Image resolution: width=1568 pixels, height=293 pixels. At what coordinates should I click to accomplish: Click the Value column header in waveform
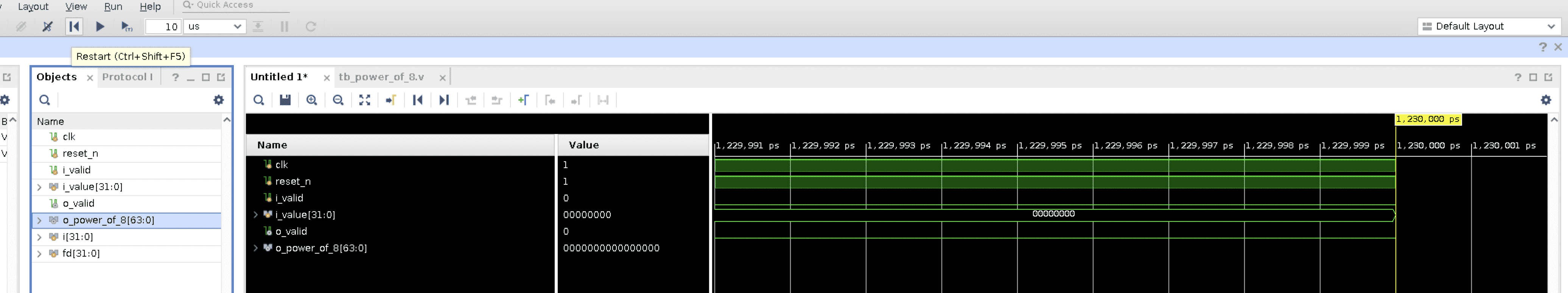(x=633, y=145)
